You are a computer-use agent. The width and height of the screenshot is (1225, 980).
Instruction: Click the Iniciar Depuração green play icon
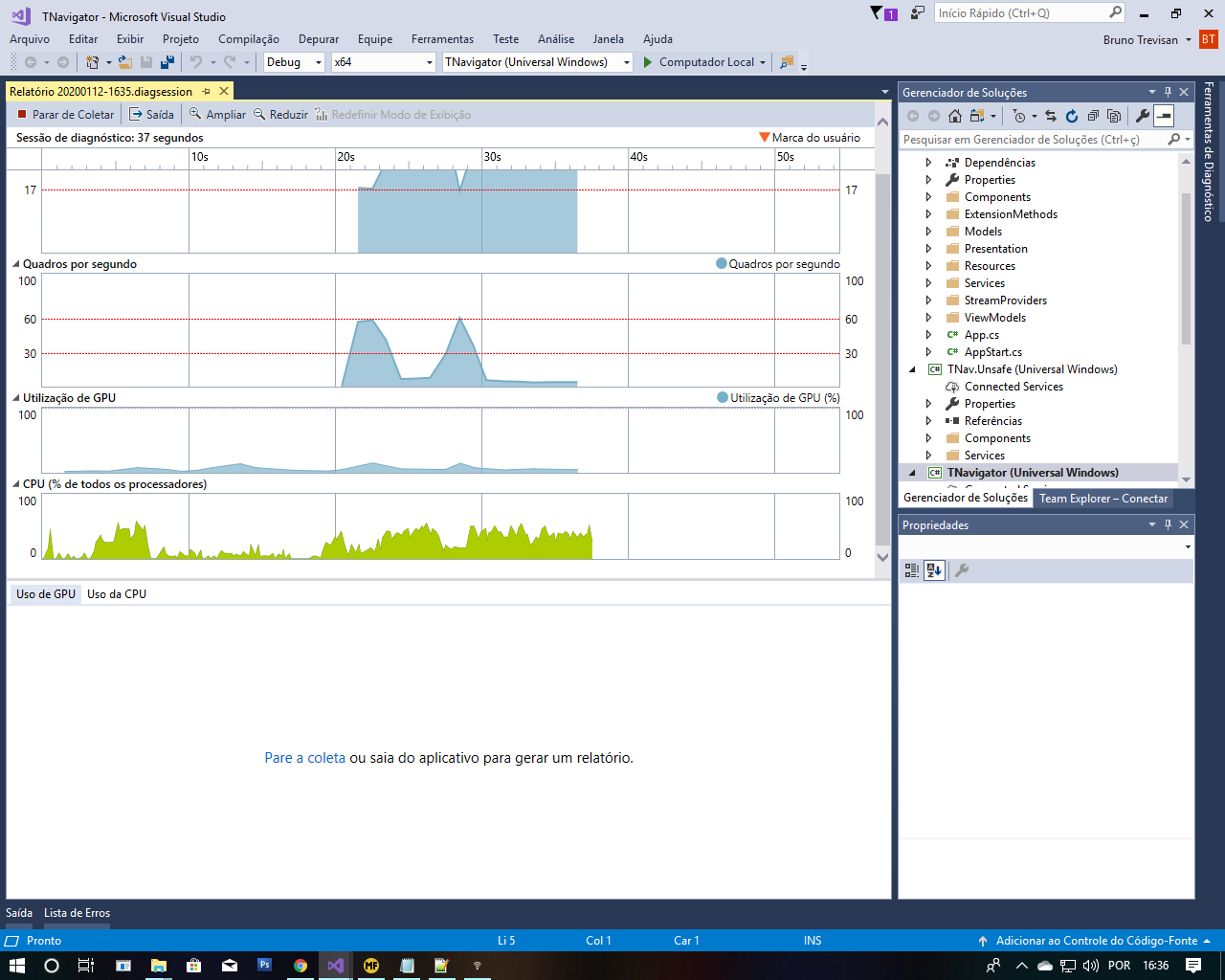[x=648, y=61]
